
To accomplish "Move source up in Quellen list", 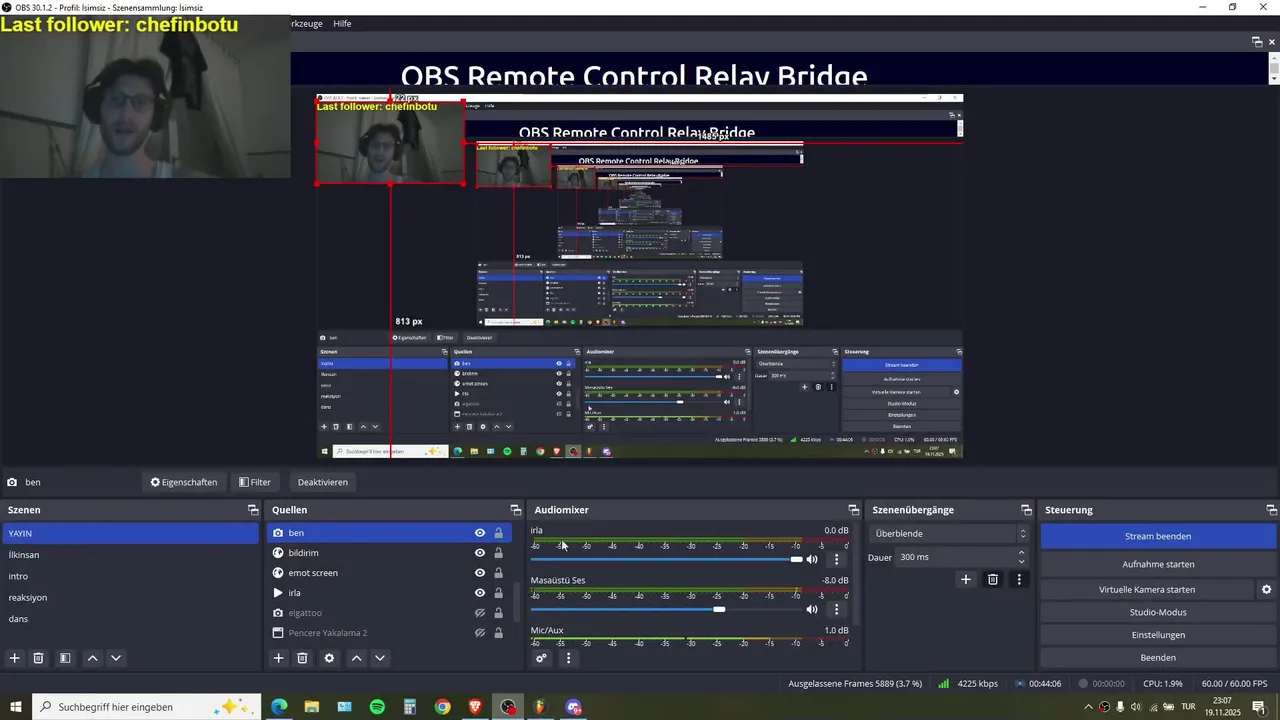I will (356, 658).
